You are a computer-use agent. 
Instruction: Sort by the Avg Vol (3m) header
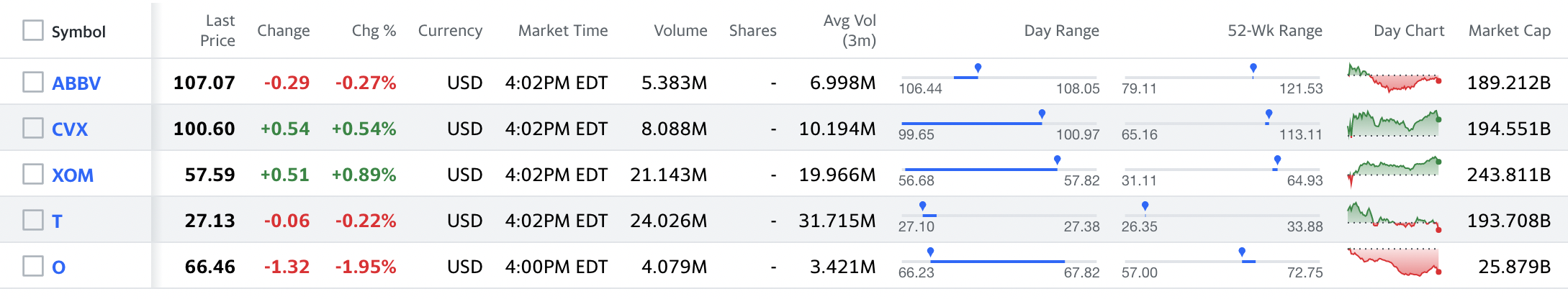pyautogui.click(x=850, y=30)
